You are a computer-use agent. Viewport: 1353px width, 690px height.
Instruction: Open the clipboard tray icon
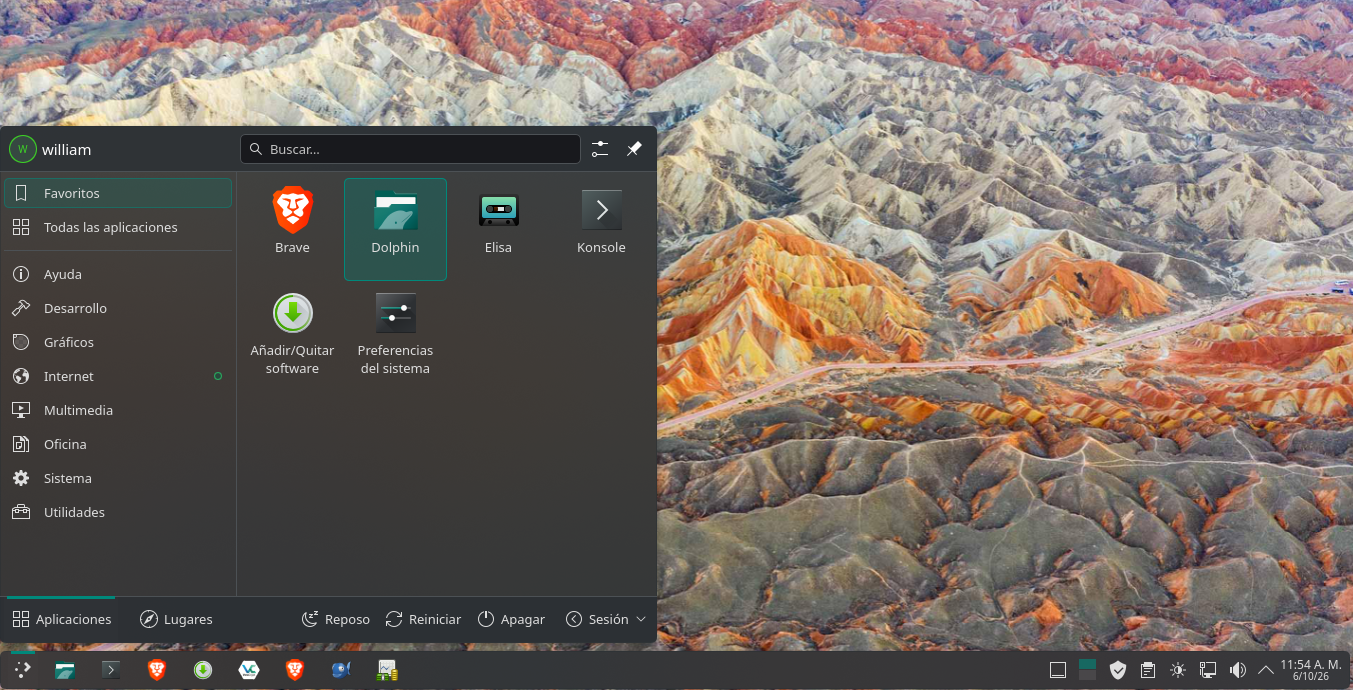pos(1148,670)
